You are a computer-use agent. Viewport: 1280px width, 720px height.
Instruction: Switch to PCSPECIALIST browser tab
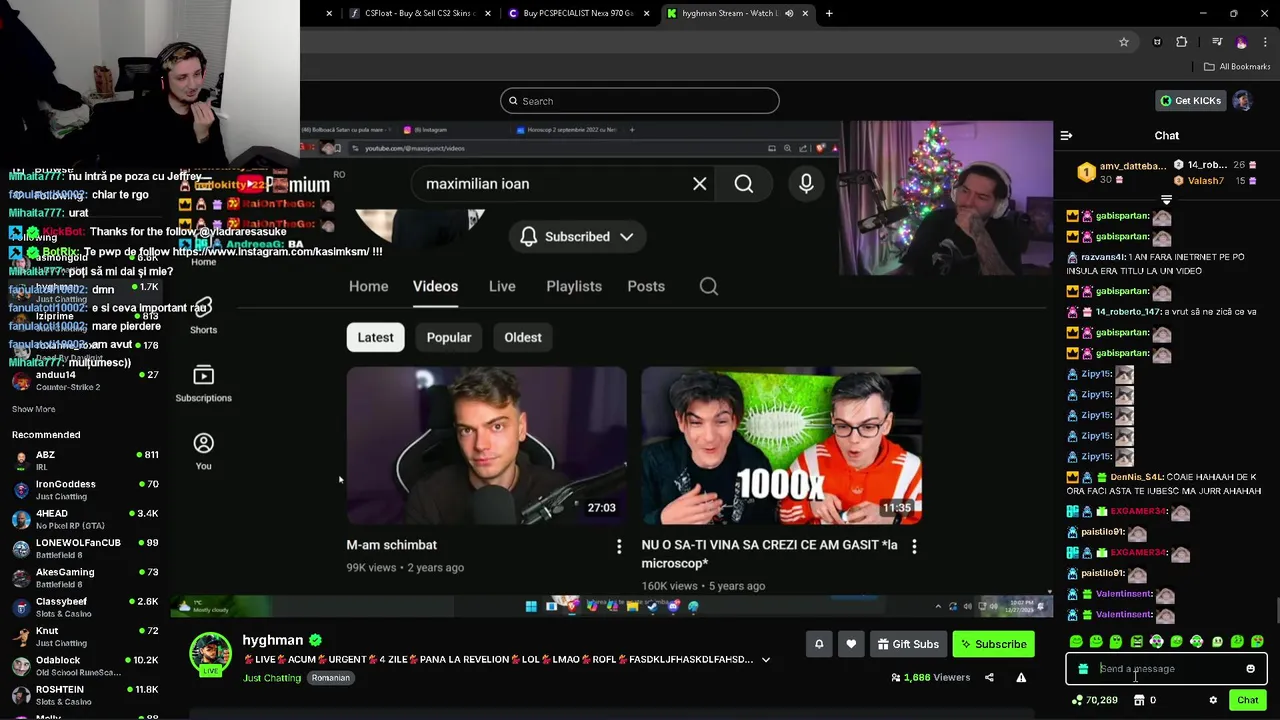click(x=578, y=13)
